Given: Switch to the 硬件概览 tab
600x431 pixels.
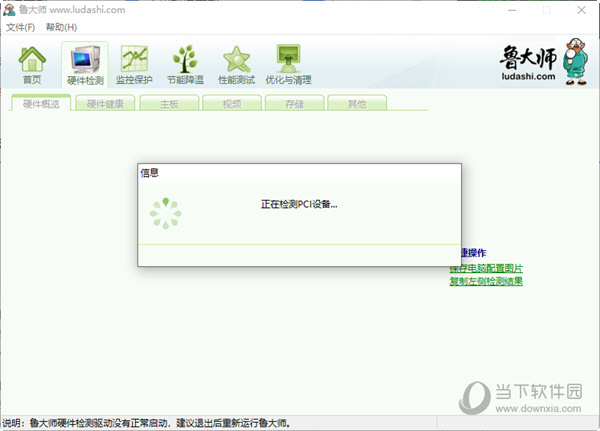Looking at the screenshot, I should pyautogui.click(x=41, y=103).
